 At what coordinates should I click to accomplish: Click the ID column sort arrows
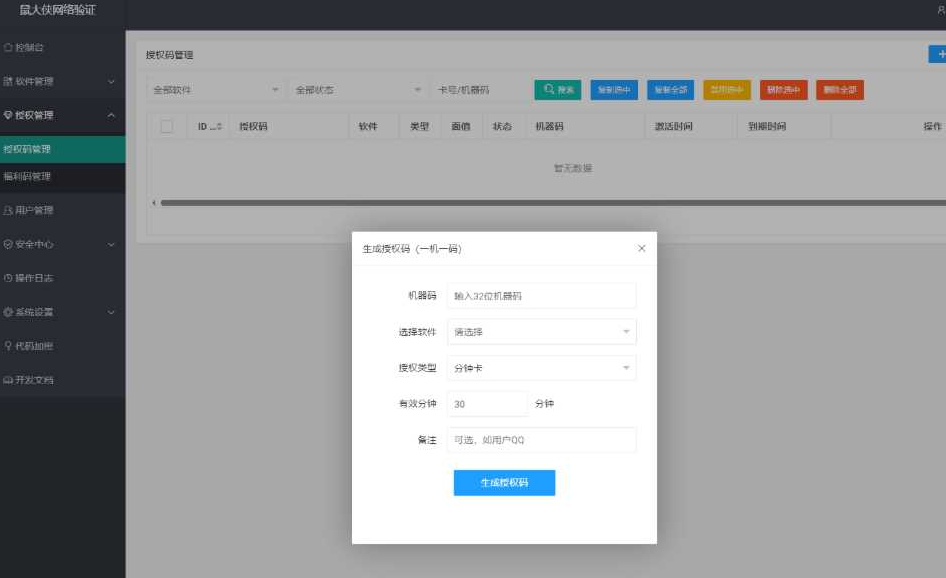coord(220,126)
